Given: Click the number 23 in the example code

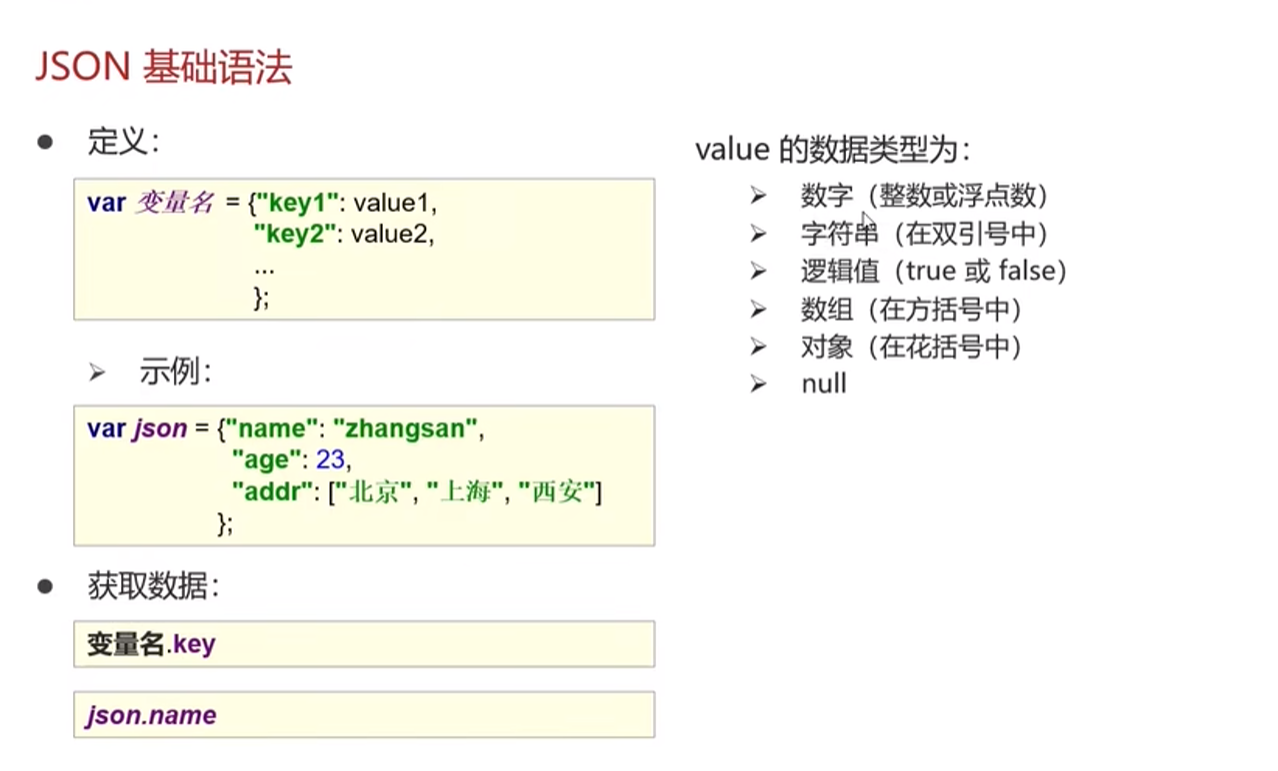Looking at the screenshot, I should (x=329, y=460).
